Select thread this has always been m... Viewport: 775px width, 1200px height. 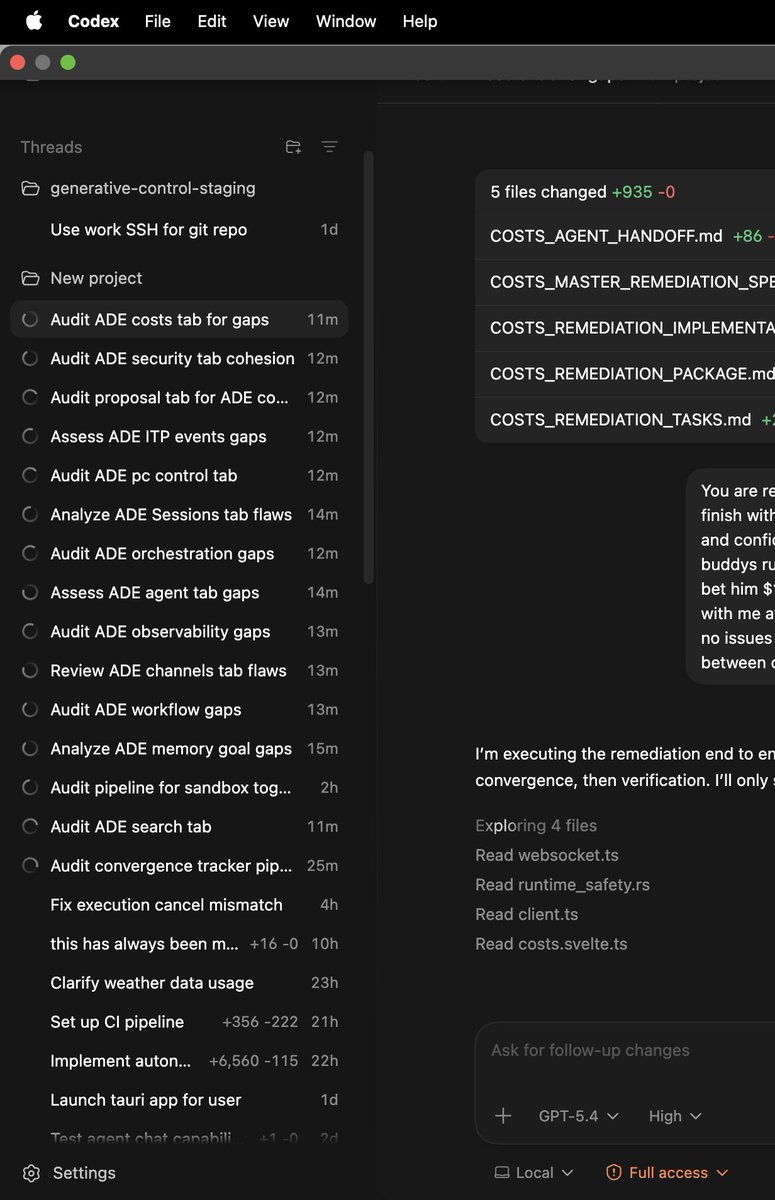point(180,944)
